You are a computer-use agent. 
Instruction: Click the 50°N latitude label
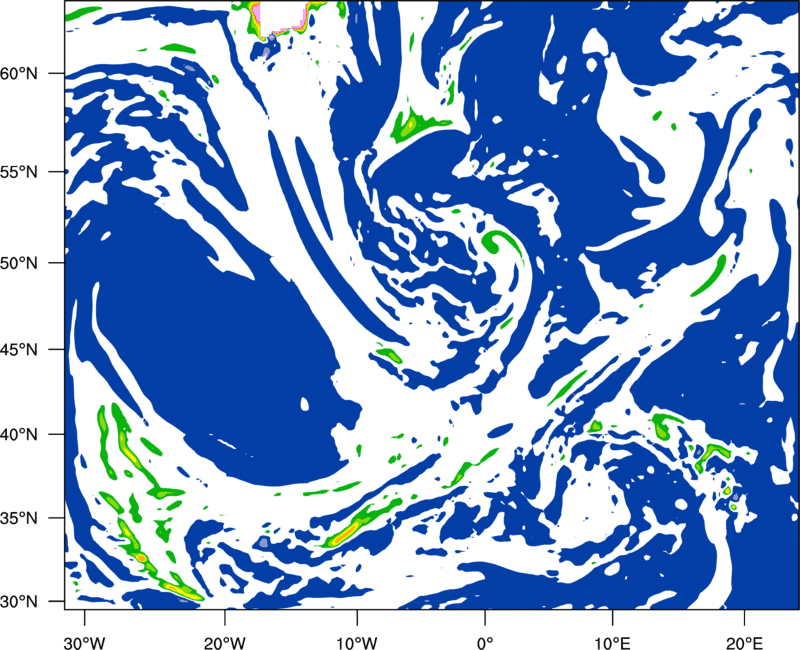coord(19,263)
